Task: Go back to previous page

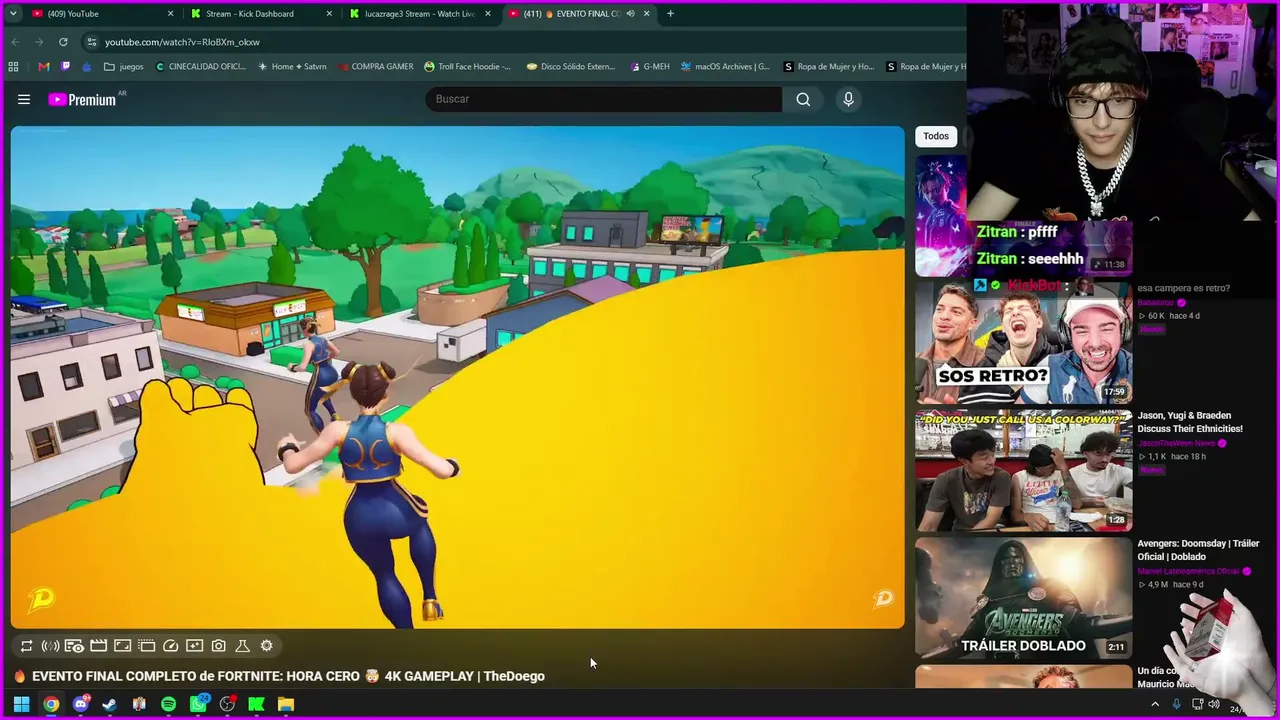Action: [x=15, y=42]
